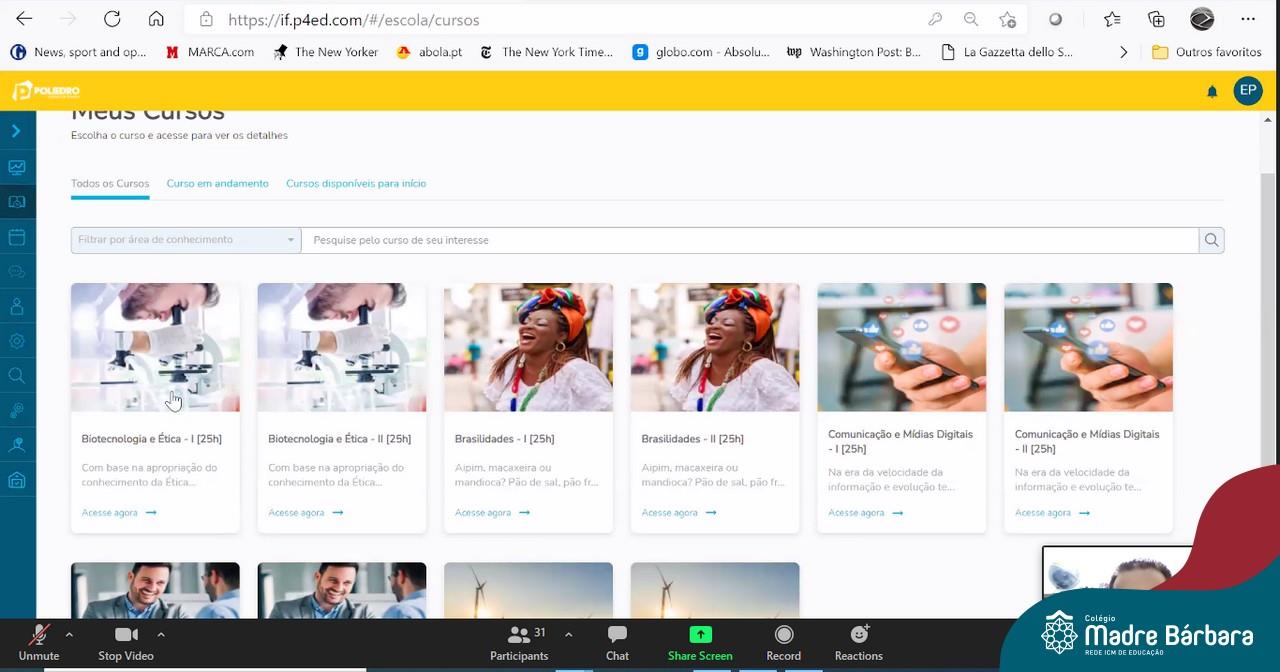
Task: Click the notification bell icon
Action: (x=1212, y=92)
